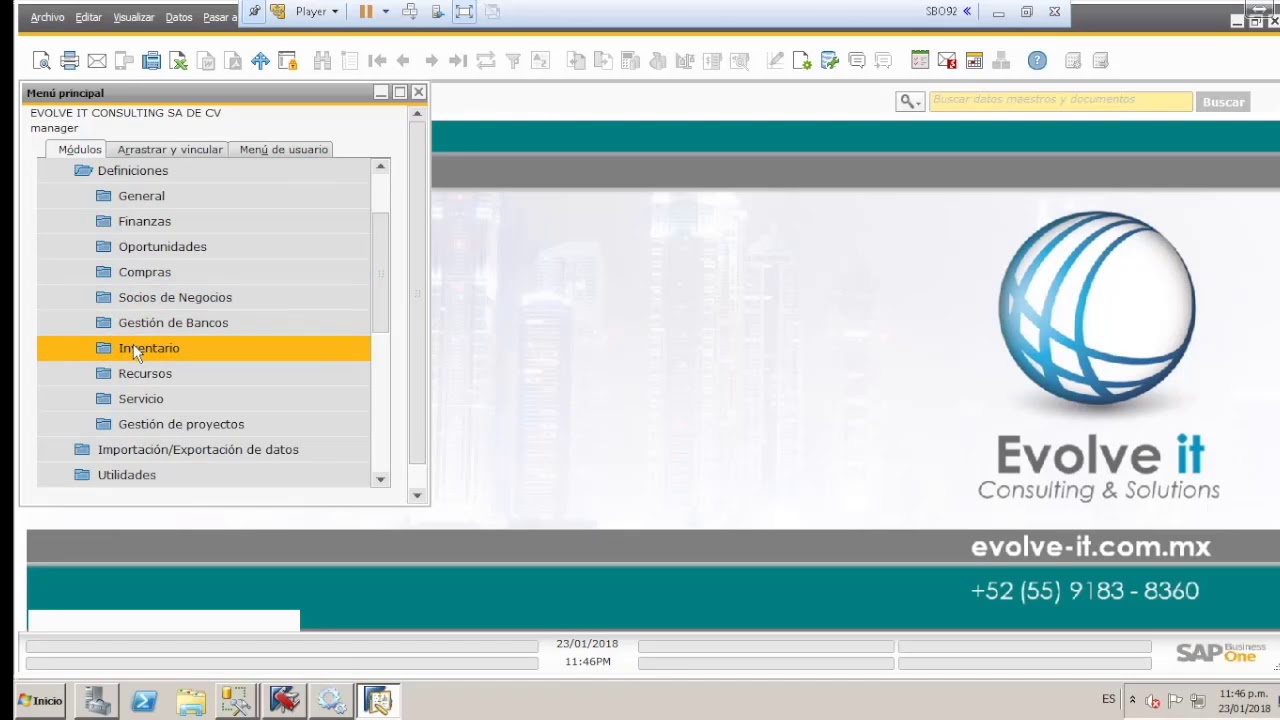Image resolution: width=1280 pixels, height=720 pixels.
Task: Open dropdown arrow next to pause button
Action: click(x=385, y=12)
